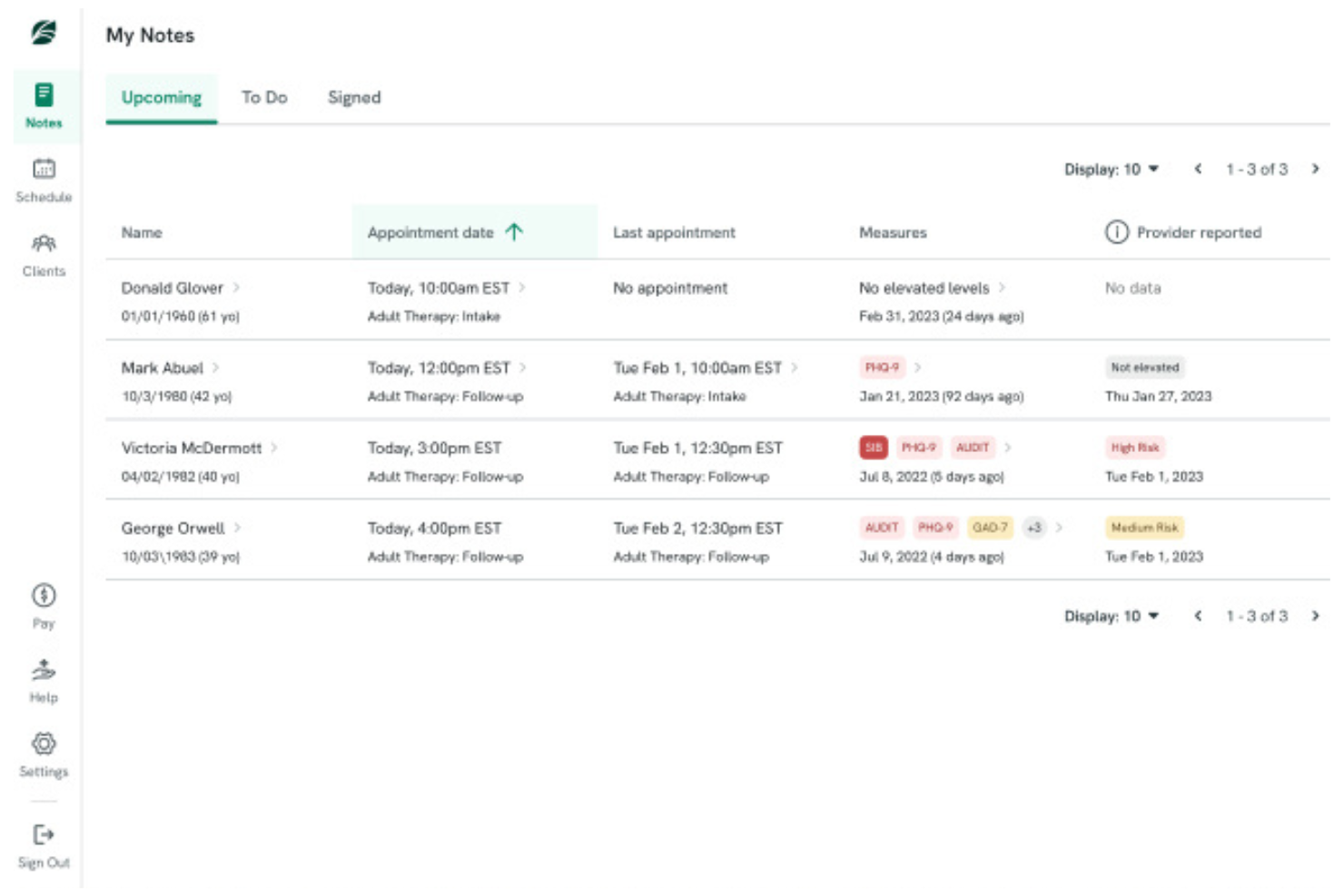Screen dimensions: 1344x896
Task: Click the top 1 - 3 of 3 text
Action: [x=1257, y=169]
